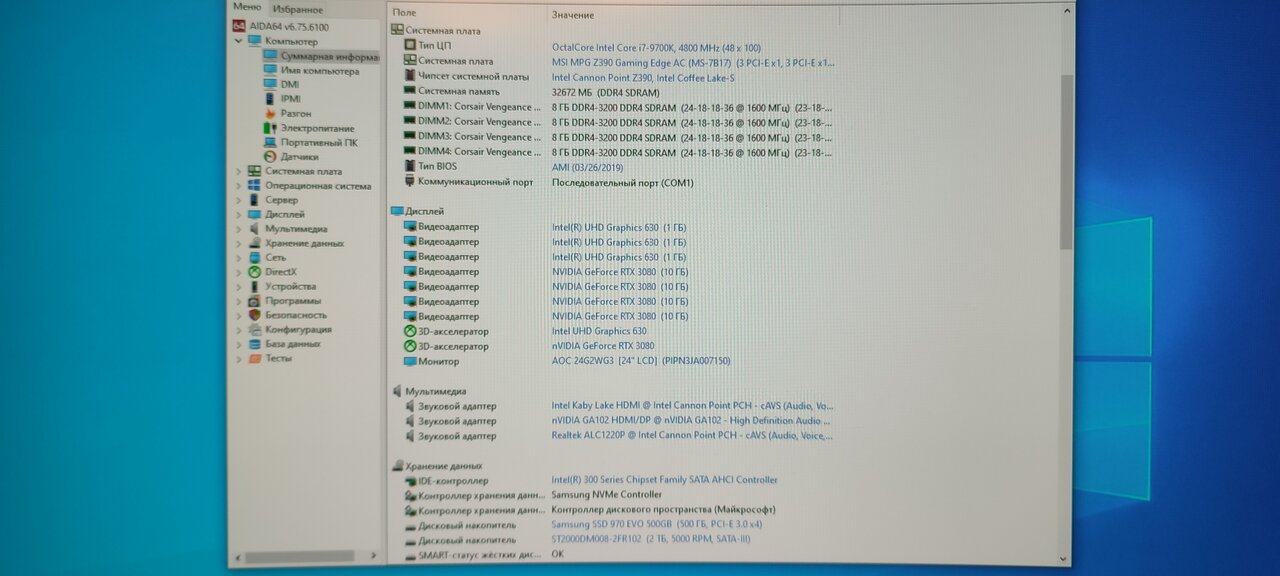Viewport: 1280px width, 576px height.
Task: Expand the Системная плата tree node
Action: pyautogui.click(x=238, y=172)
